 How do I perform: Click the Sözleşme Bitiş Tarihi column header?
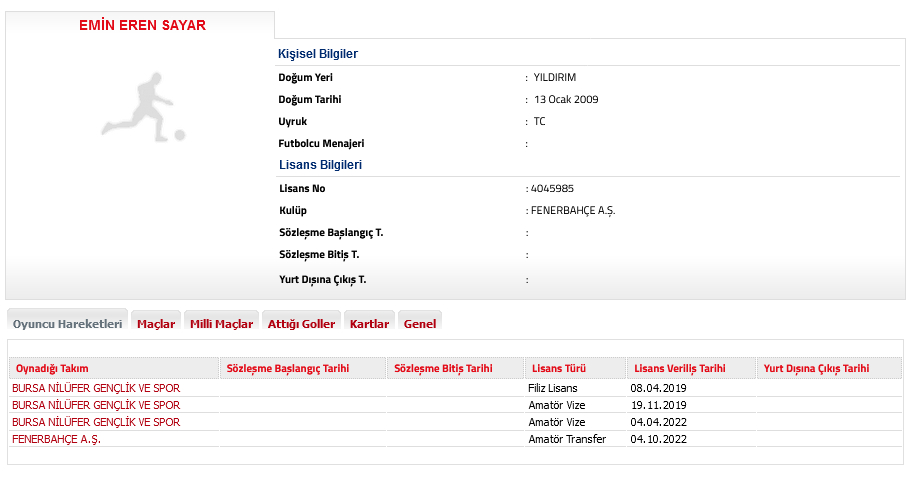coord(443,368)
